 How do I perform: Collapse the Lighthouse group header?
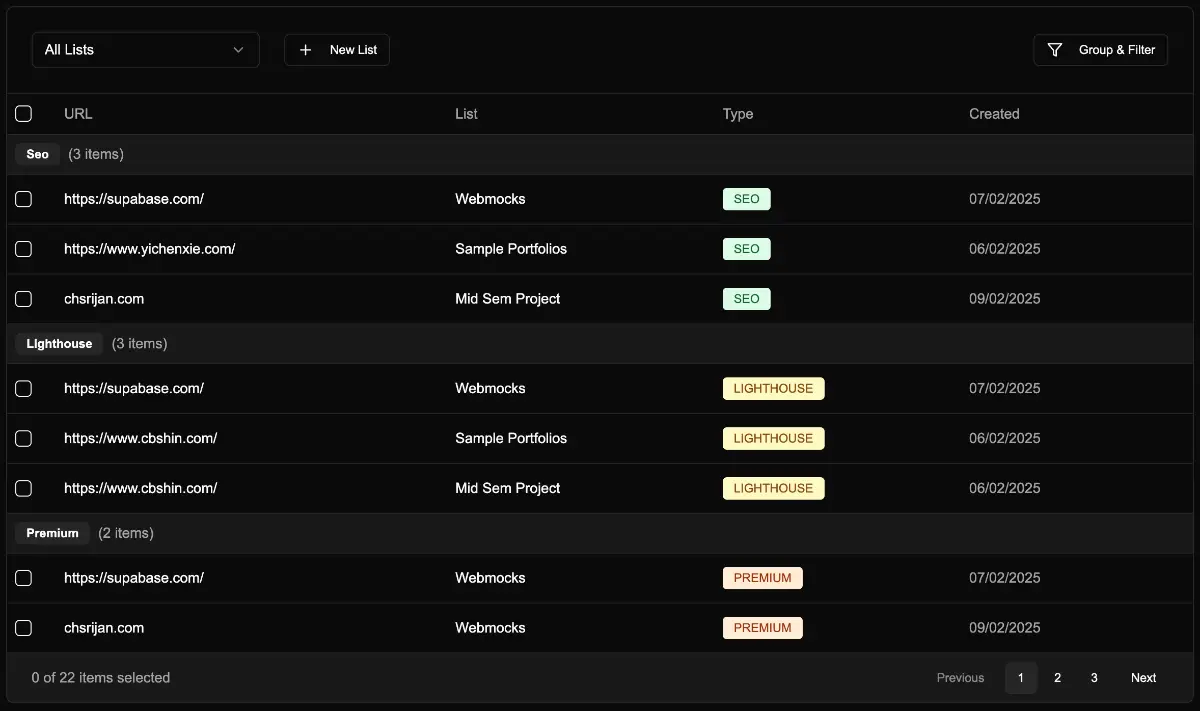pyautogui.click(x=59, y=344)
